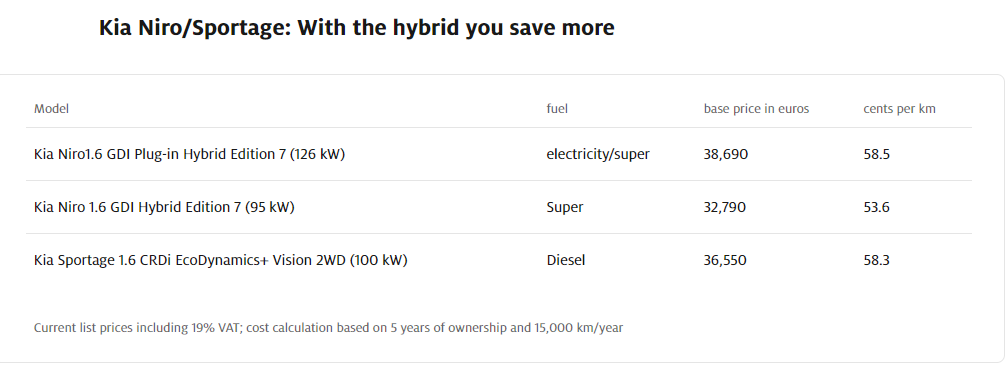Select the "Model" column header
Viewport: 1005px width, 384px height.
51,109
